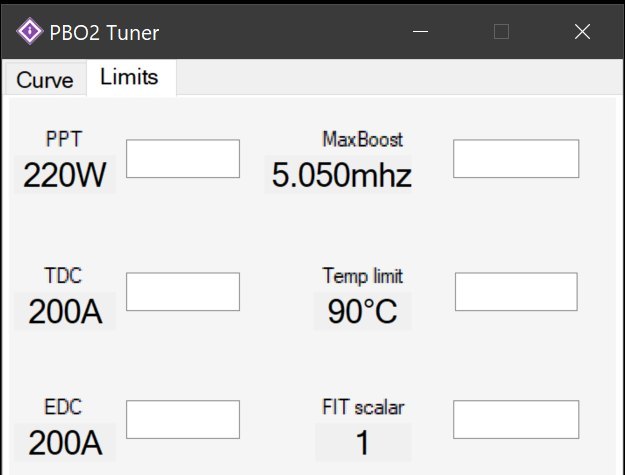Focus the TDC input field
Viewport: 625px width, 475px height.
click(x=183, y=292)
